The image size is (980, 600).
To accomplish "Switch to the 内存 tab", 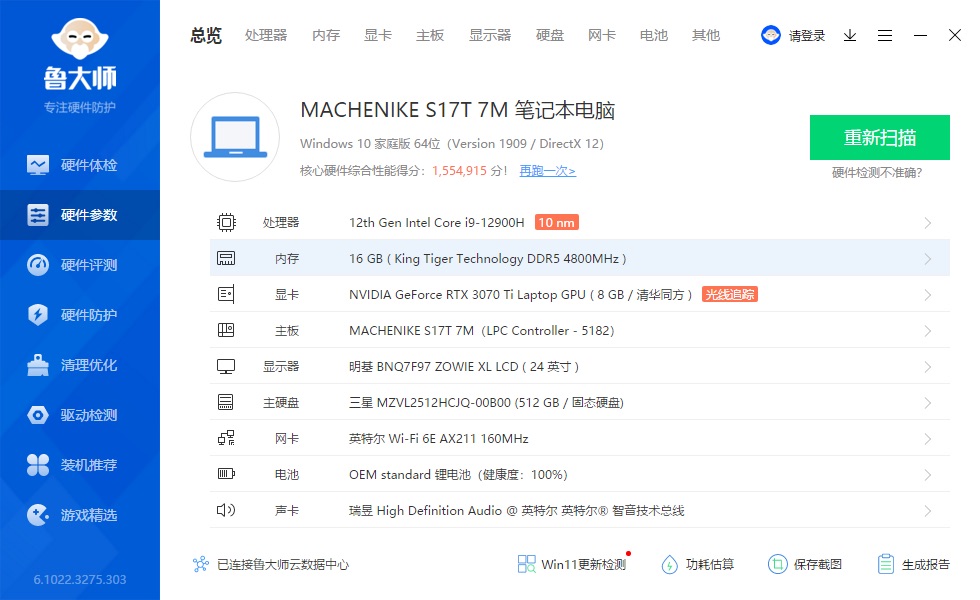I will 326,36.
